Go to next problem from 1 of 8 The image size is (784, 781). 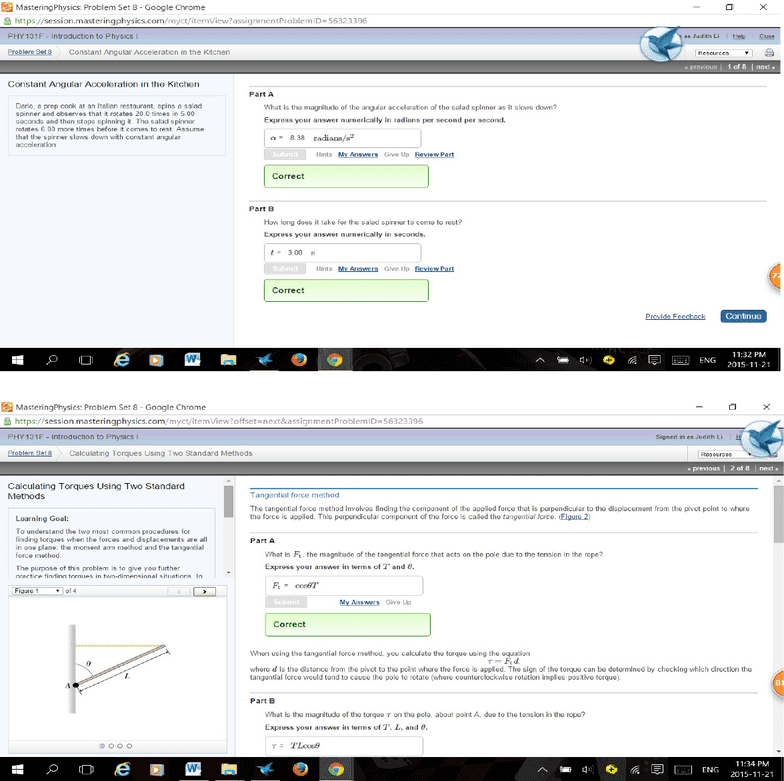[x=766, y=66]
